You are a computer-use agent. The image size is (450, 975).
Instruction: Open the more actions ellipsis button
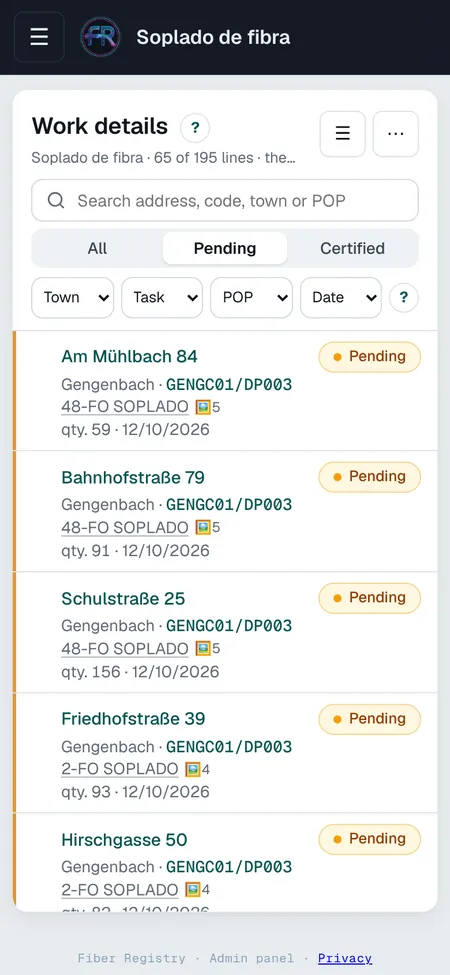pos(396,134)
